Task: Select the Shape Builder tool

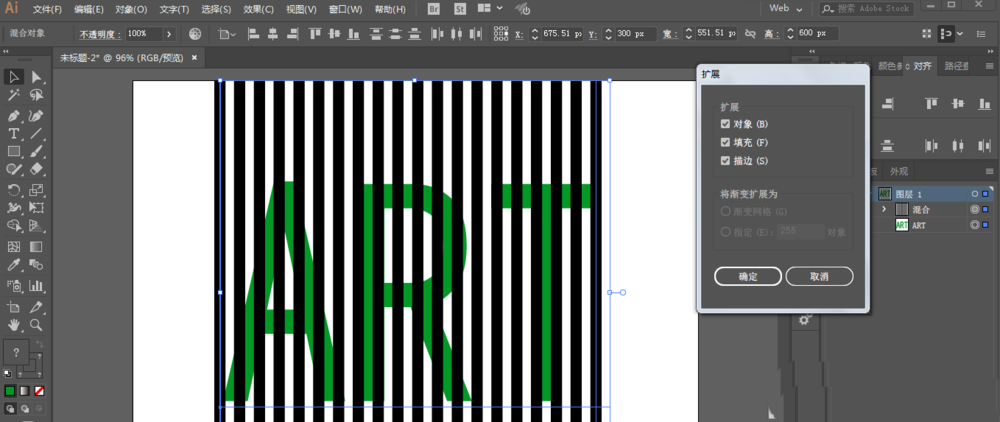Action: point(14,225)
